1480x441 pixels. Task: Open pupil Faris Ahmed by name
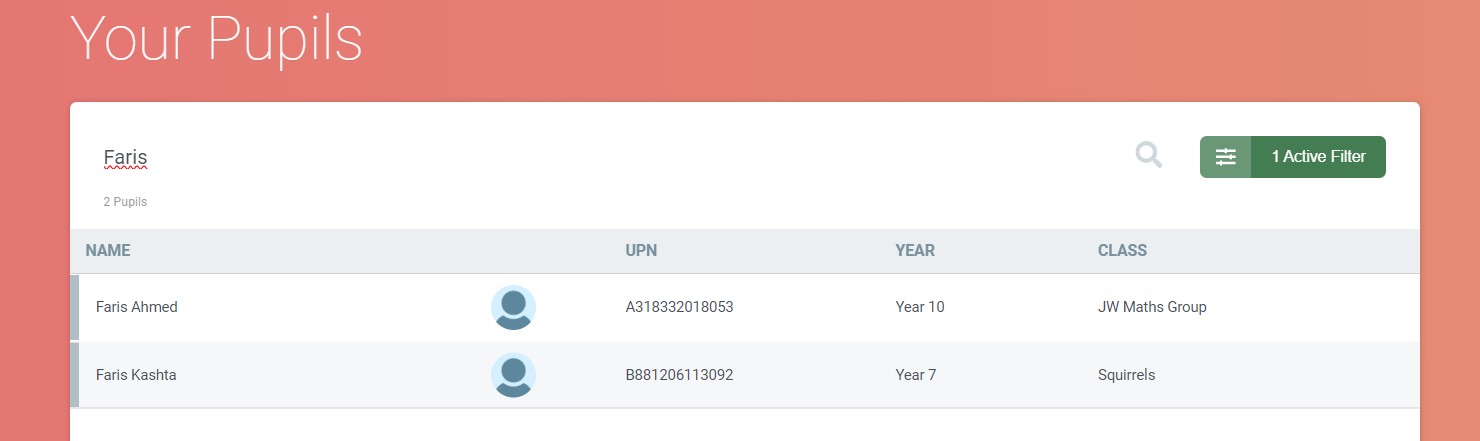coord(137,307)
